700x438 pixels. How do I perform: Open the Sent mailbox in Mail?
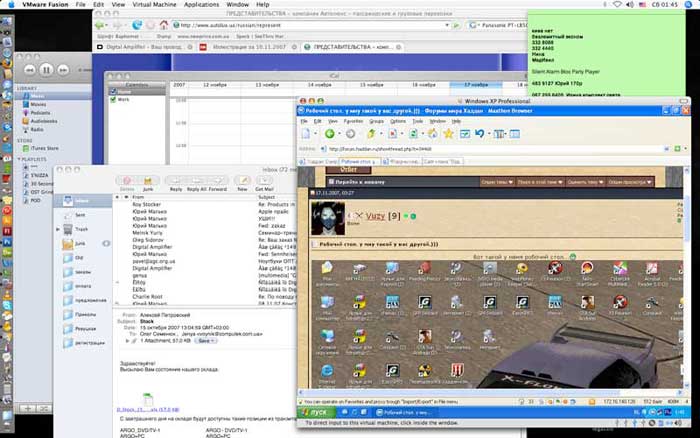pos(80,215)
